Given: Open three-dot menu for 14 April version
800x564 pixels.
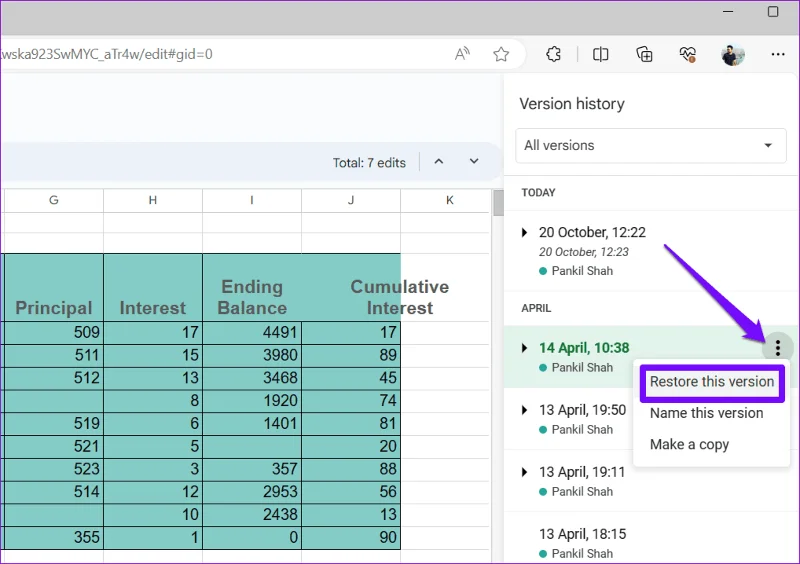Looking at the screenshot, I should (778, 348).
